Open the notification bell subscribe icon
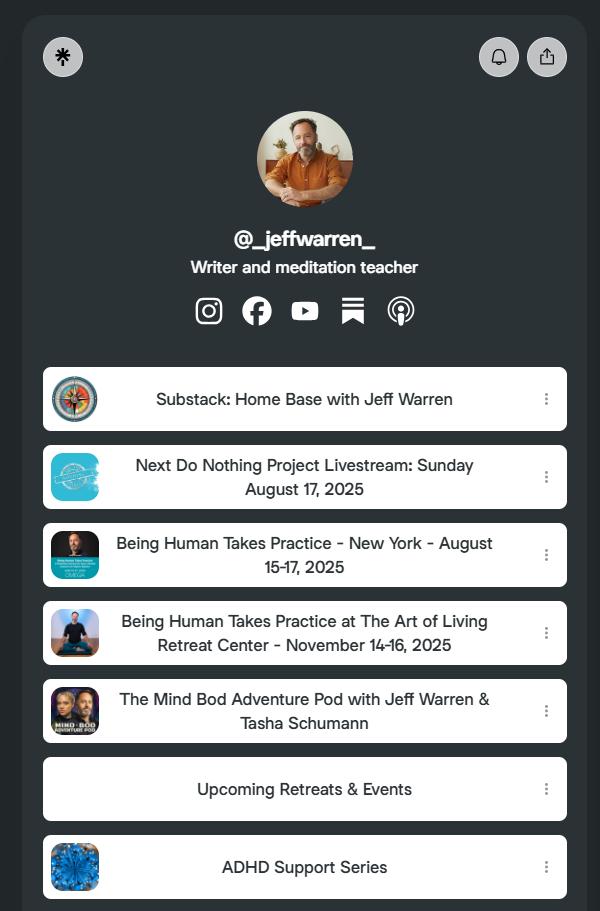 click(499, 57)
